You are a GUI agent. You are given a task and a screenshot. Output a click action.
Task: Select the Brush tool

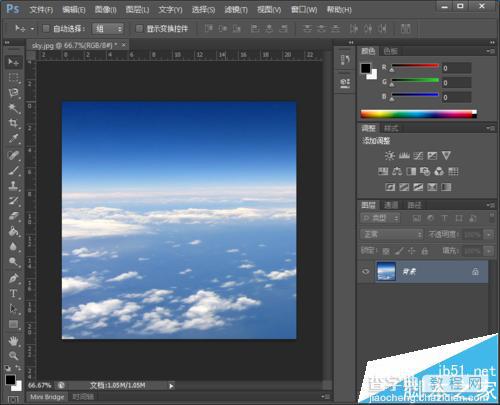pos(14,171)
